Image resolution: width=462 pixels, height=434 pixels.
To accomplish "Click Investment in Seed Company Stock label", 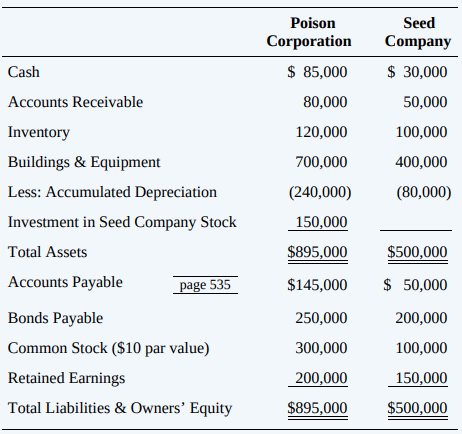I will tap(122, 222).
